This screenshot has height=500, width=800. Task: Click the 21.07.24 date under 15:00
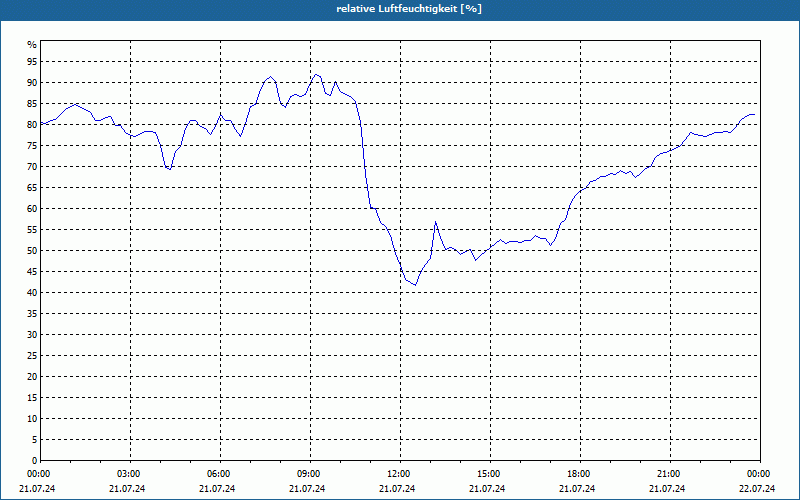[487, 489]
